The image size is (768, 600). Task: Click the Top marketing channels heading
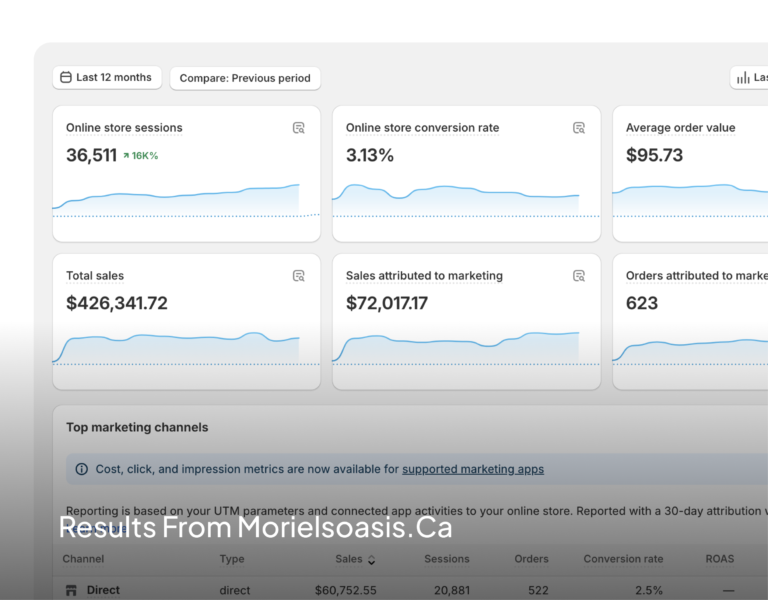pyautogui.click(x=137, y=428)
